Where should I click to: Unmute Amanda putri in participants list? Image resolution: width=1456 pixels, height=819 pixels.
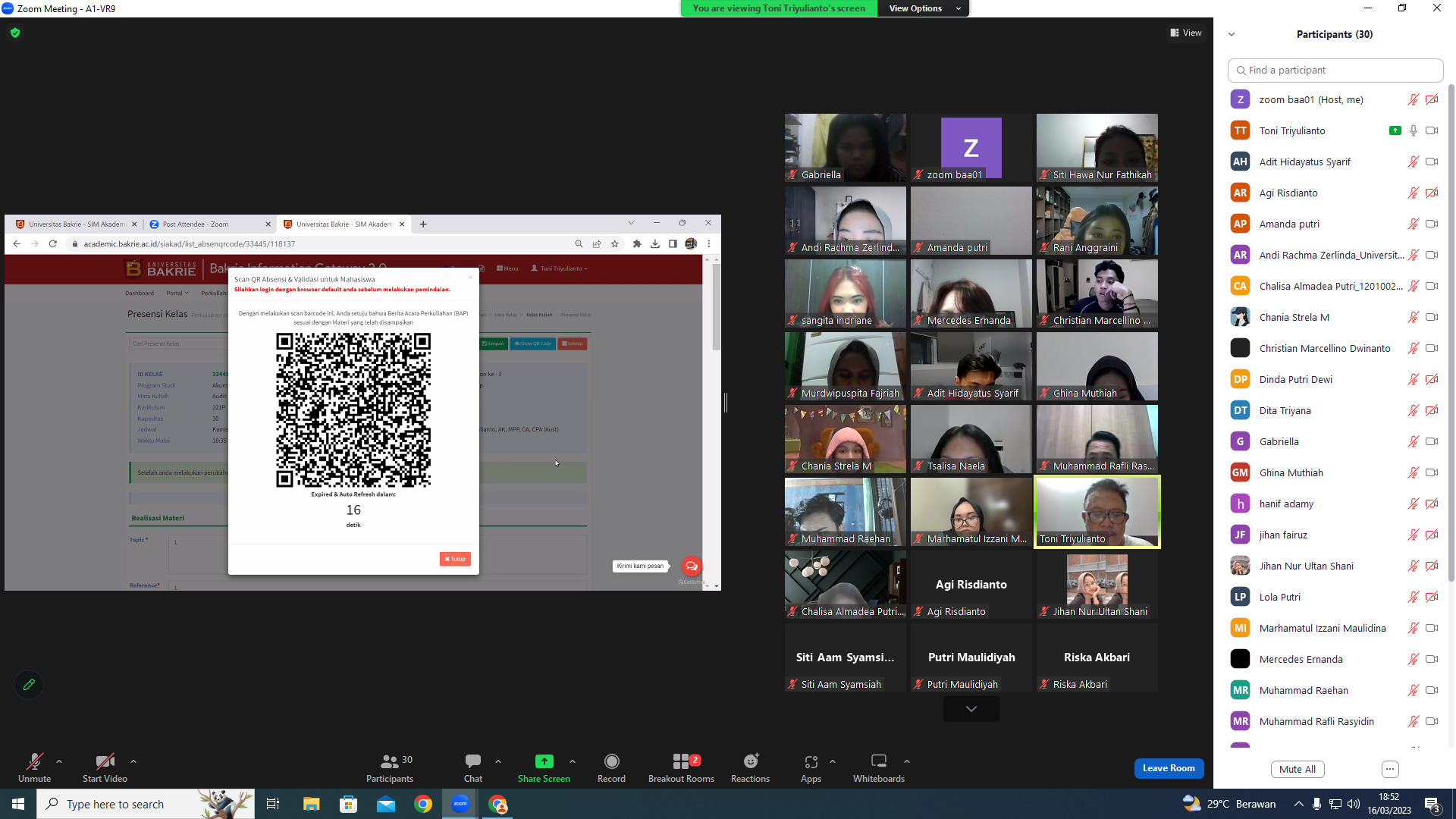[x=1414, y=224]
